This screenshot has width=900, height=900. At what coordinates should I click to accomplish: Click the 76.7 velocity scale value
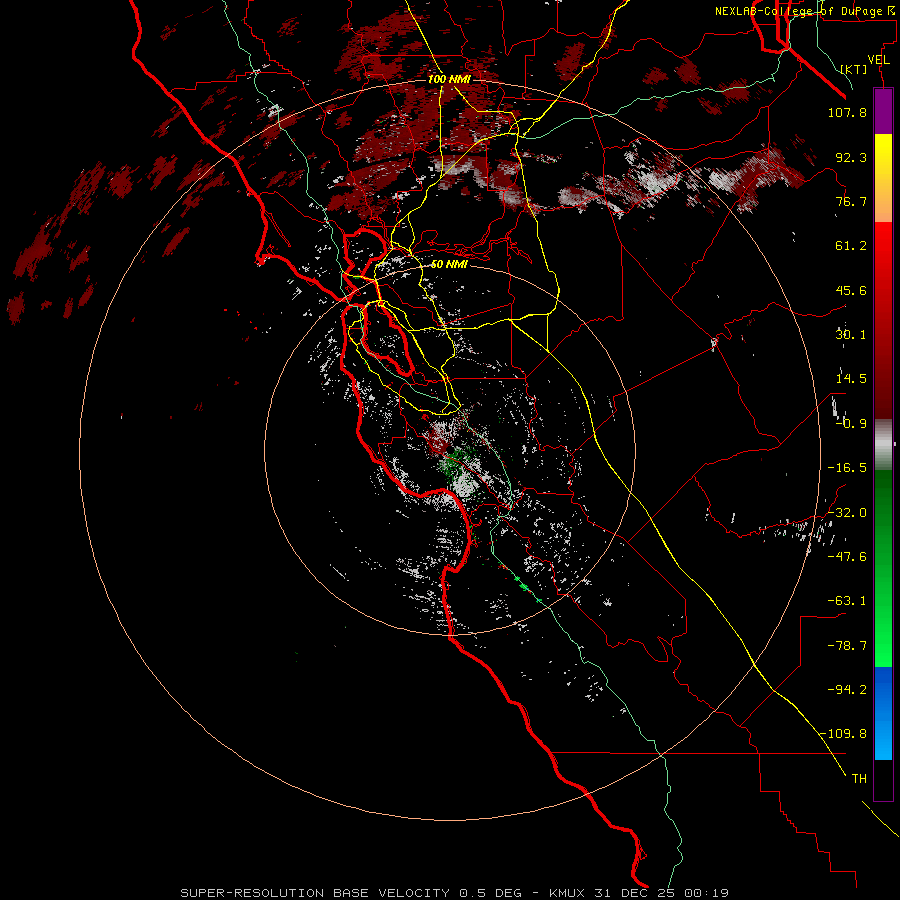click(x=851, y=201)
